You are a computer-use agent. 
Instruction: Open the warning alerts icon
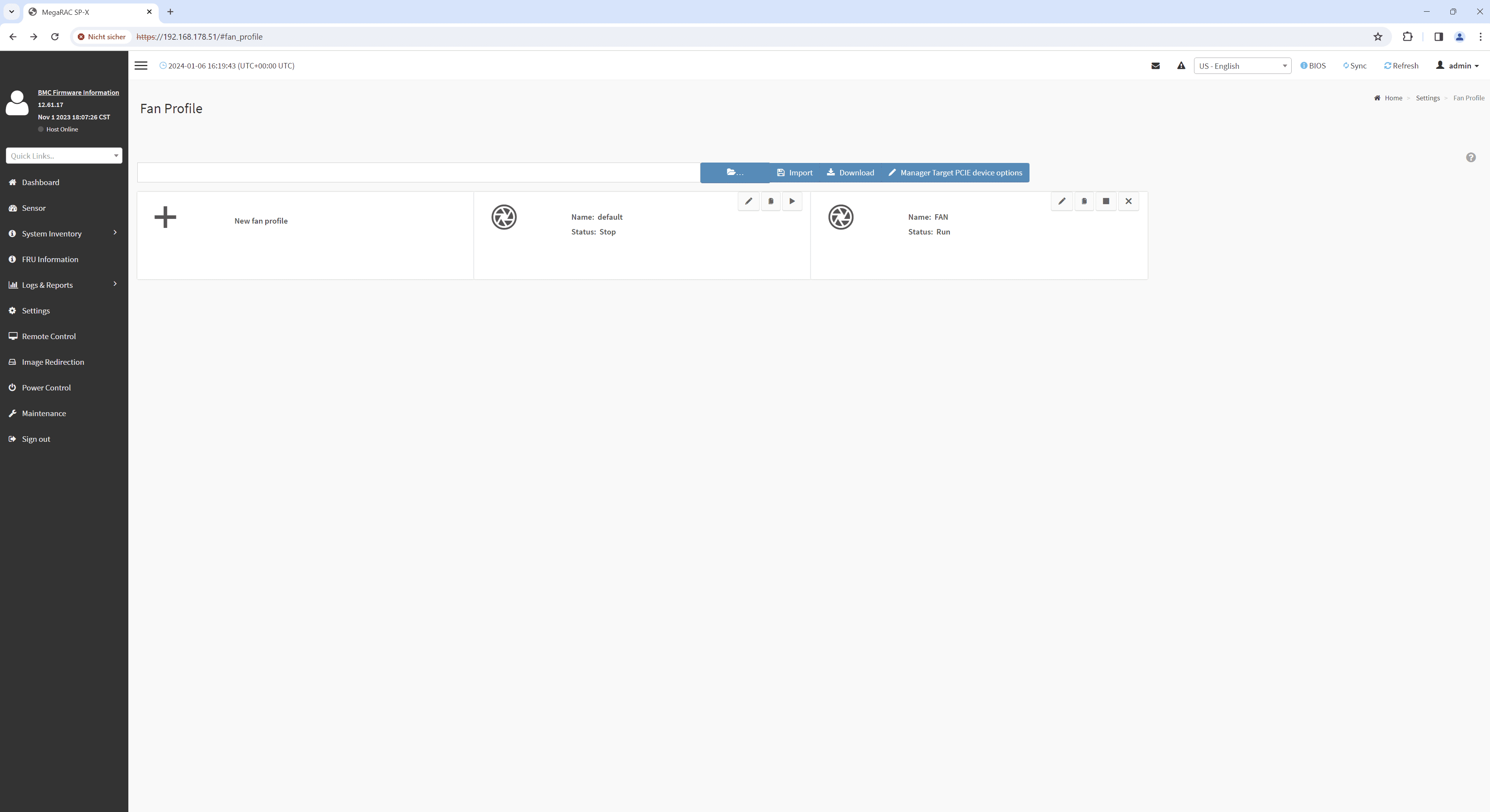pyautogui.click(x=1180, y=66)
